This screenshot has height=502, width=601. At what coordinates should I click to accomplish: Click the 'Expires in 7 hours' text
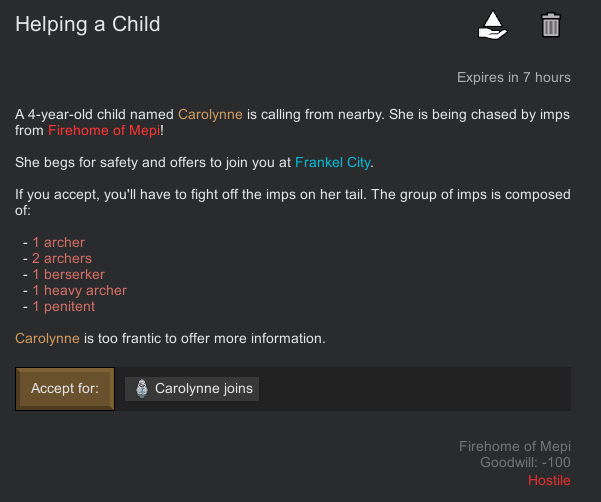click(x=513, y=77)
